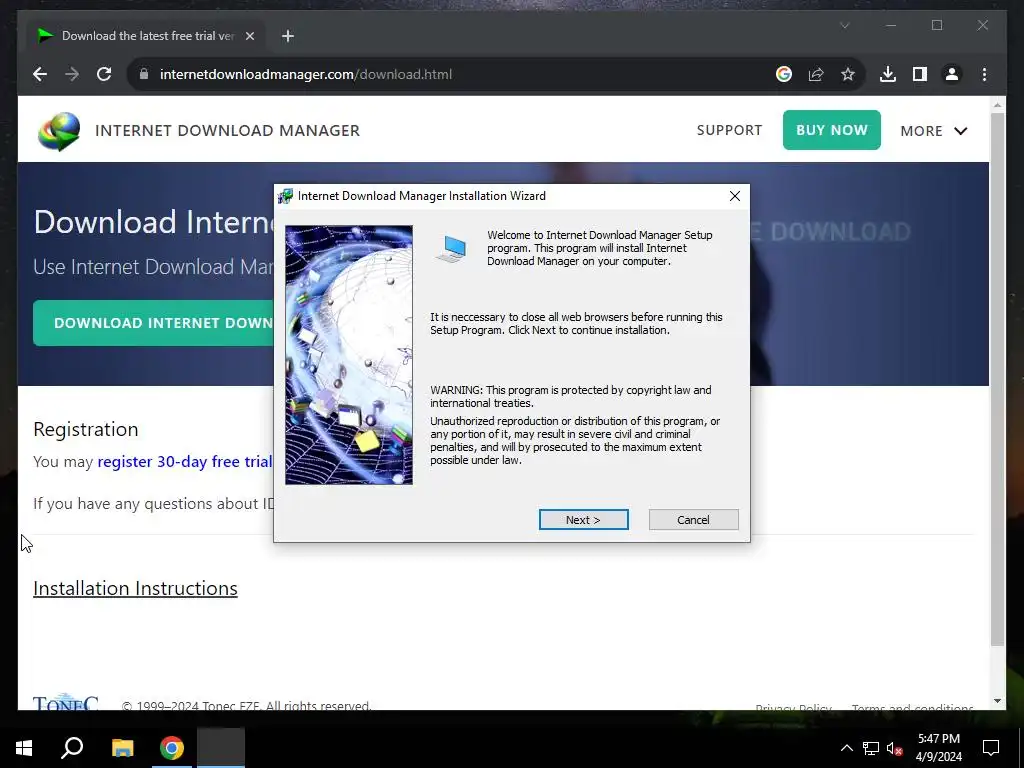The width and height of the screenshot is (1024, 768).
Task: Expand the MORE menu
Action: pos(934,131)
